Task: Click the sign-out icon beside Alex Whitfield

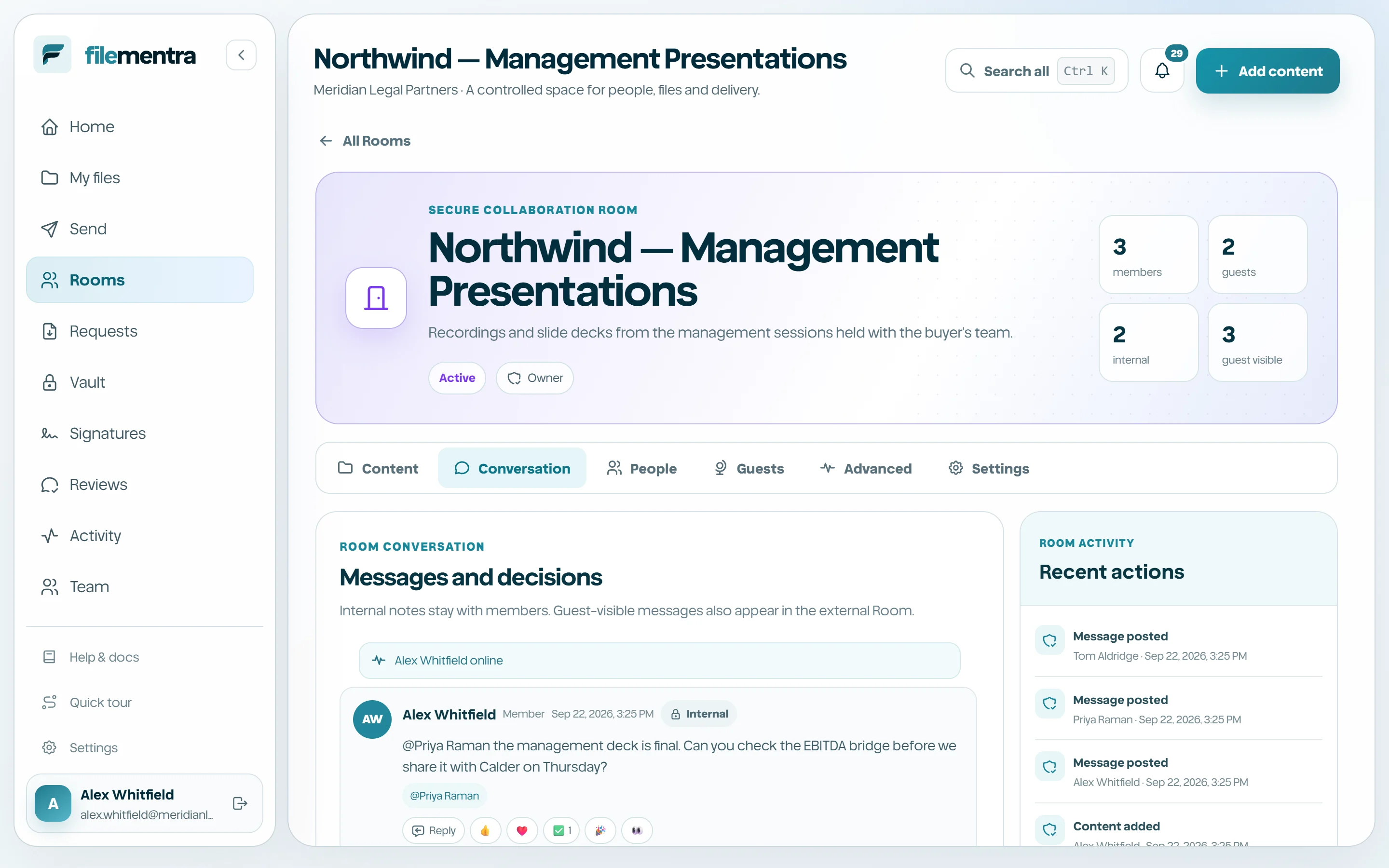Action: click(x=240, y=803)
